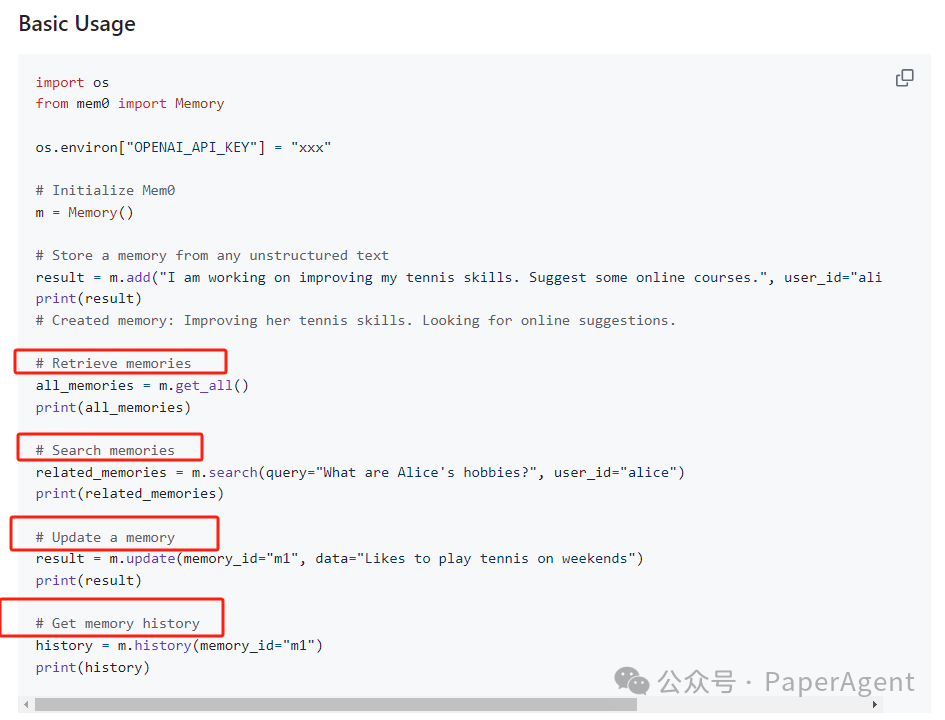This screenshot has width=945, height=720.
Task: Click the '# Search memories' comment
Action: point(105,451)
